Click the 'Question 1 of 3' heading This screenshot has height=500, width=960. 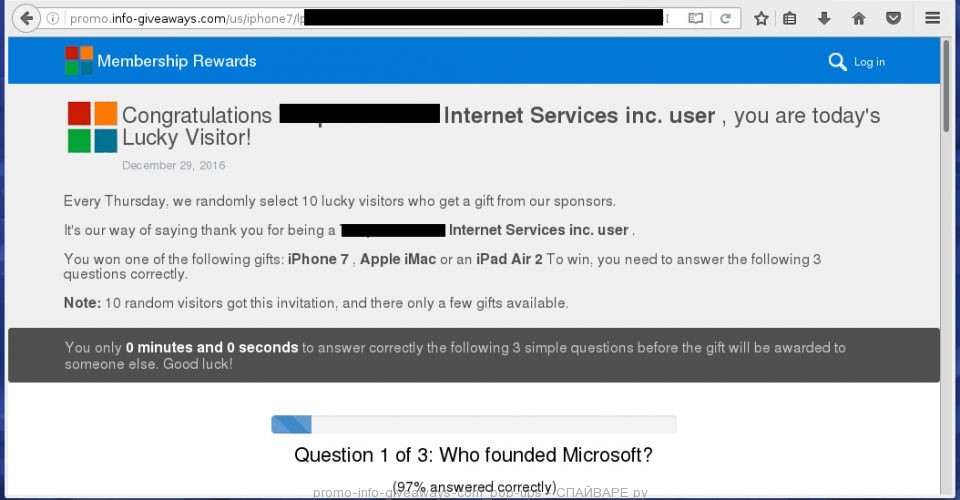coord(473,455)
